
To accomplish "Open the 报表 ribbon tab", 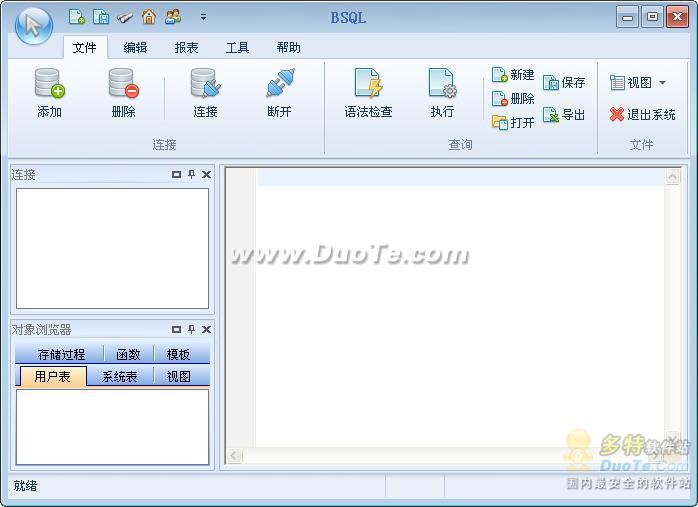I will (186, 48).
